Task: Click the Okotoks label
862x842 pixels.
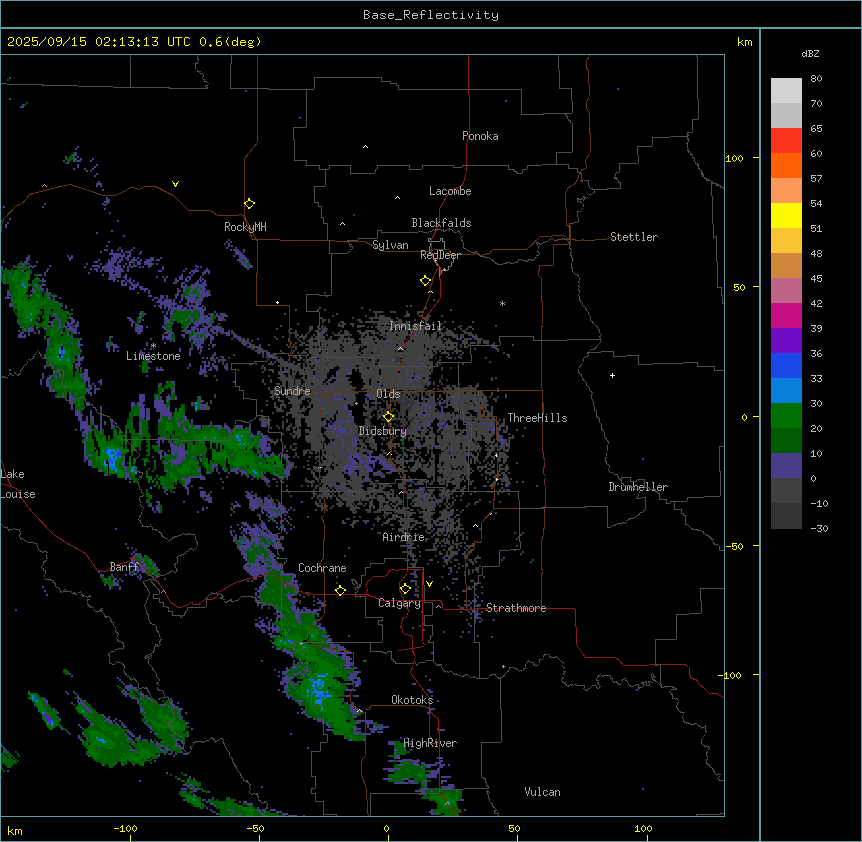Action: coord(412,700)
